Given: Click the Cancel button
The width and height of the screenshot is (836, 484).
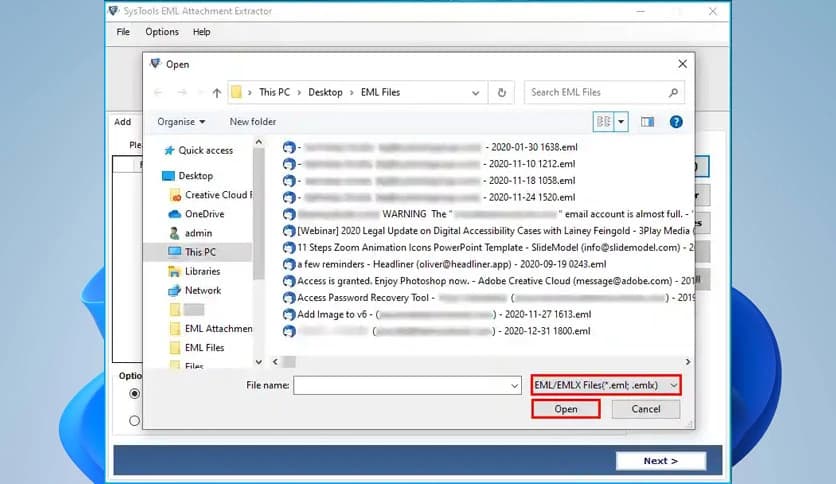Looking at the screenshot, I should tap(646, 409).
